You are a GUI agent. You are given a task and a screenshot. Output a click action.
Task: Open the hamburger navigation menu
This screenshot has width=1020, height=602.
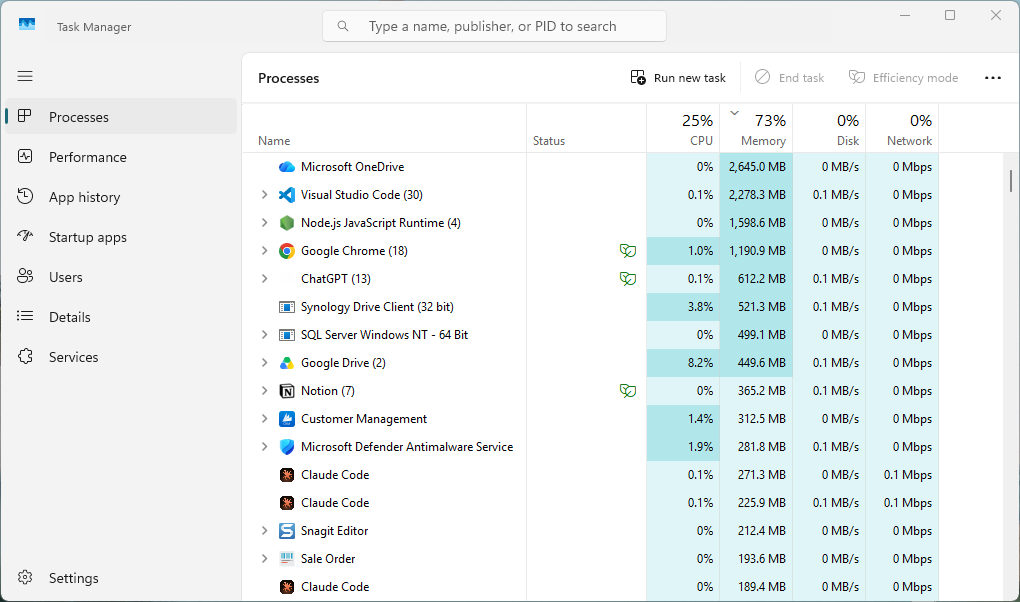[25, 76]
